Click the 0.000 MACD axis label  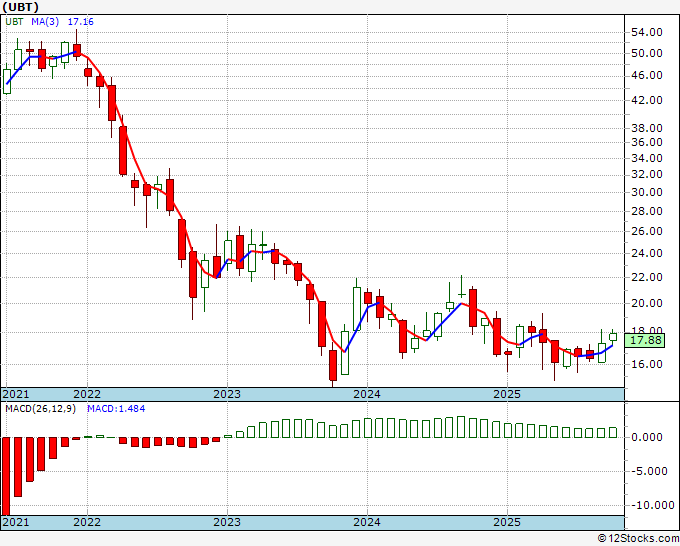[647, 437]
